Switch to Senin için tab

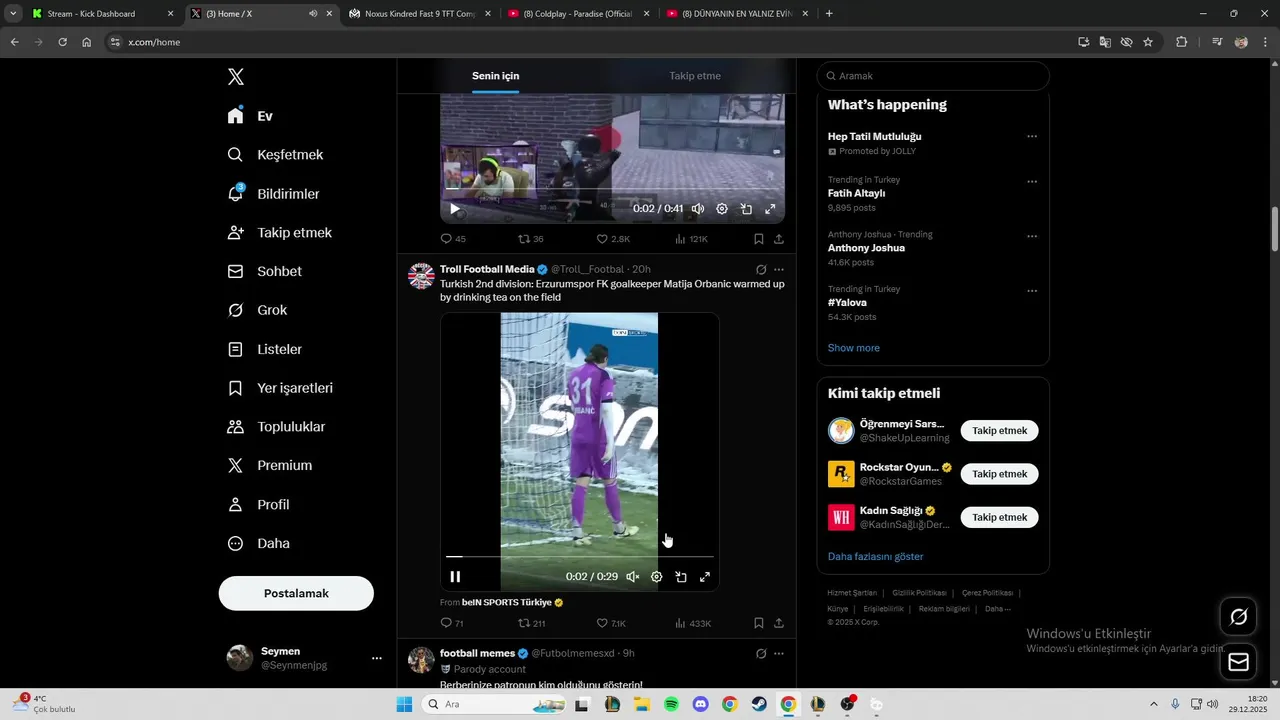pyautogui.click(x=496, y=76)
